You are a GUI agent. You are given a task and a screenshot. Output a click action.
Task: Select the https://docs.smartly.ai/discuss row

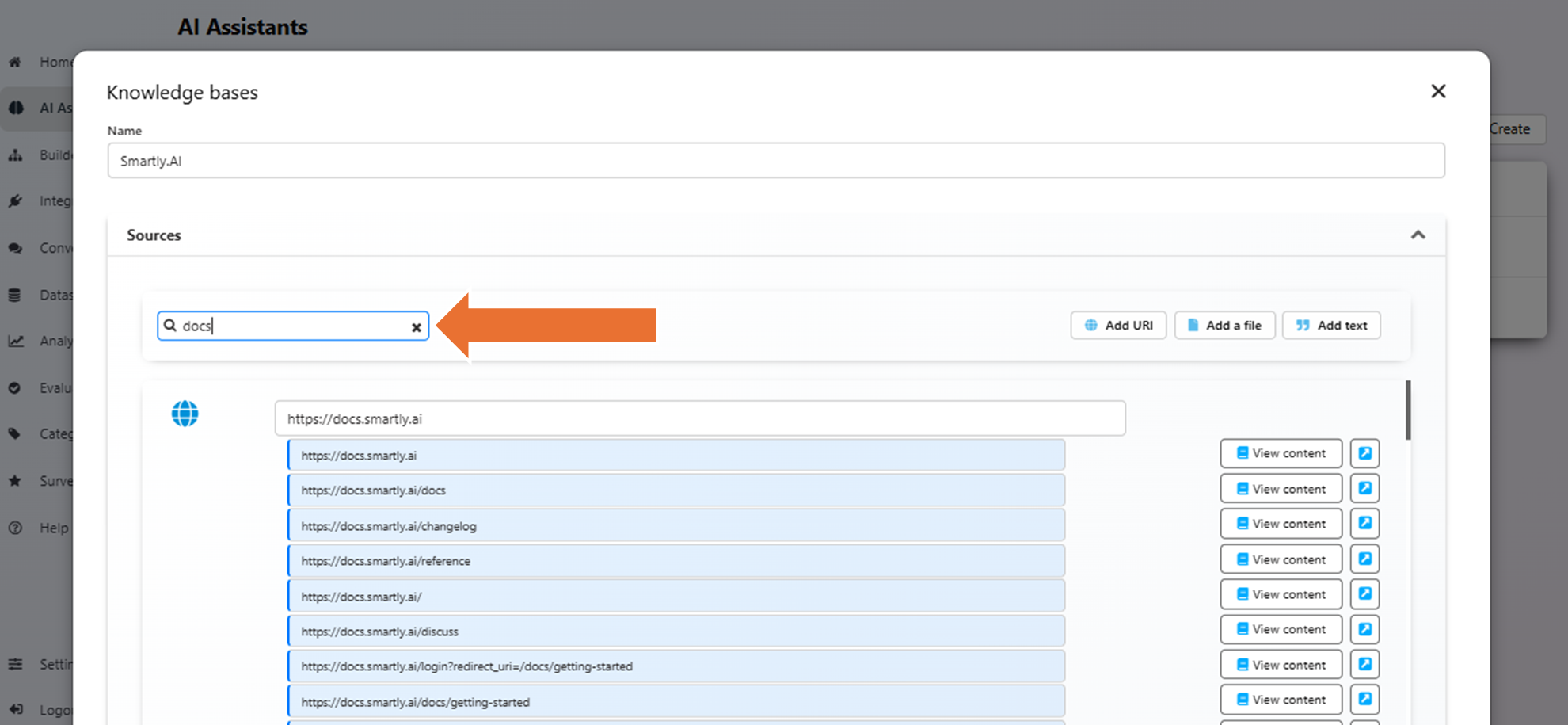point(676,631)
